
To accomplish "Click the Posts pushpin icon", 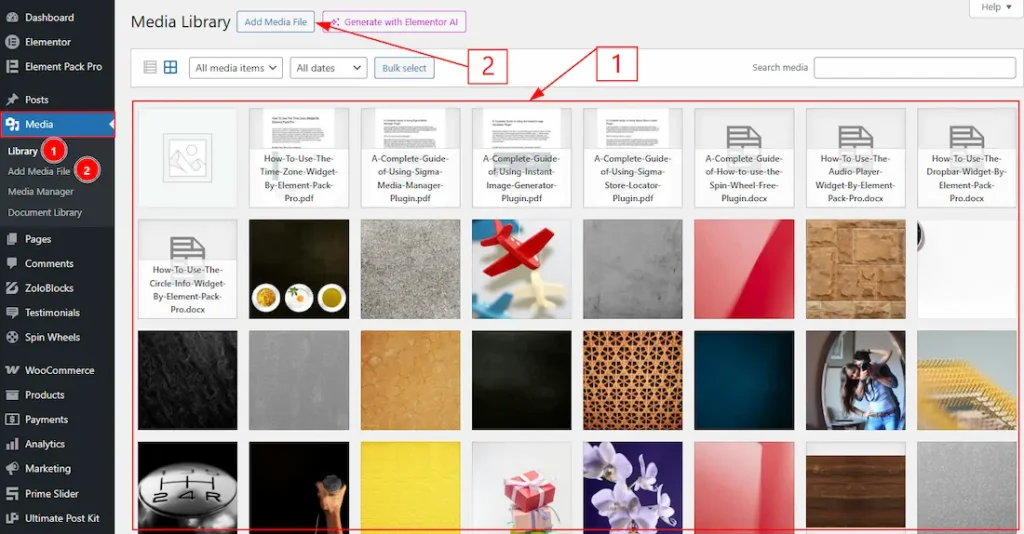I will [12, 100].
